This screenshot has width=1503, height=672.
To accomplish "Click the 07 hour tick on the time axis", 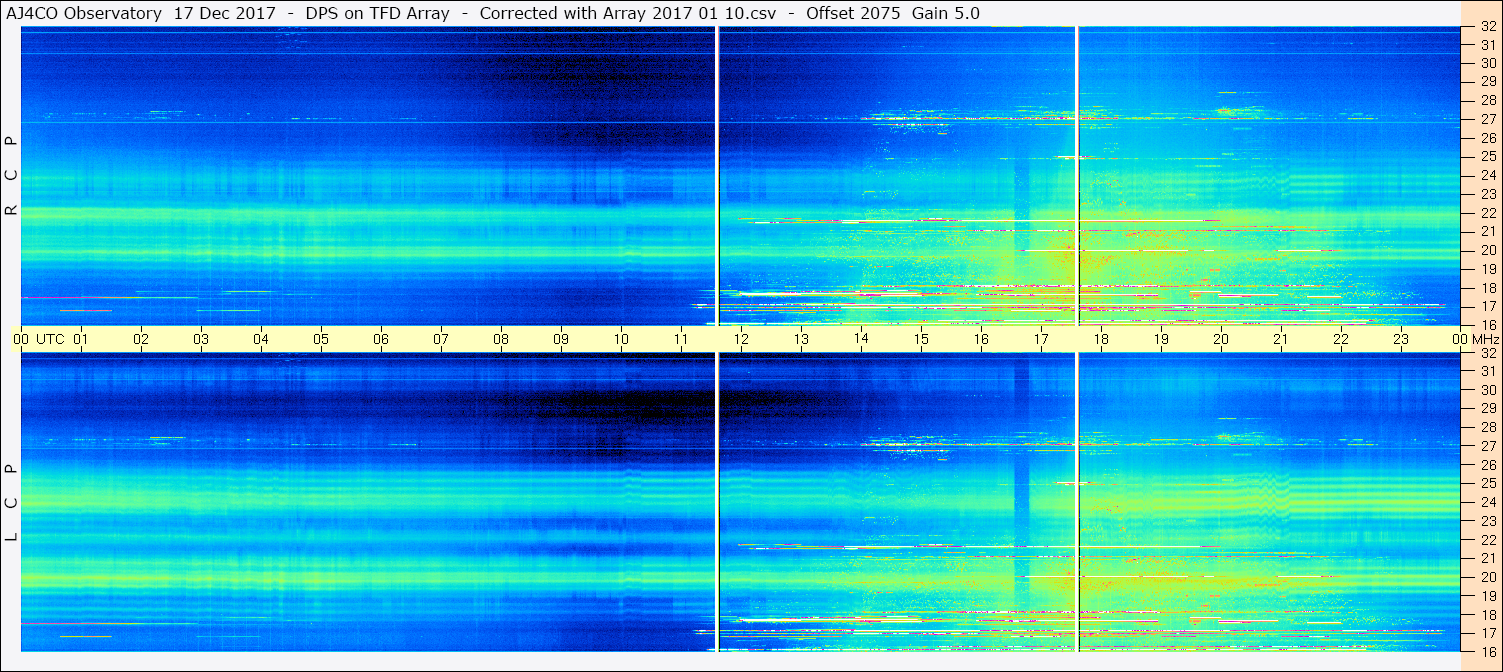I will click(x=441, y=339).
